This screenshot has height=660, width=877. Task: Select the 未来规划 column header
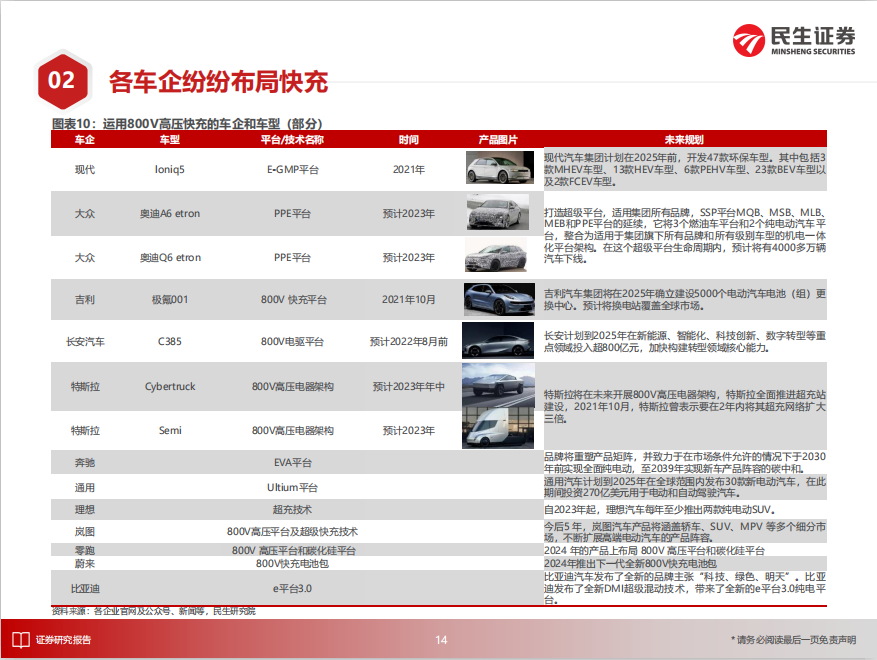click(684, 140)
